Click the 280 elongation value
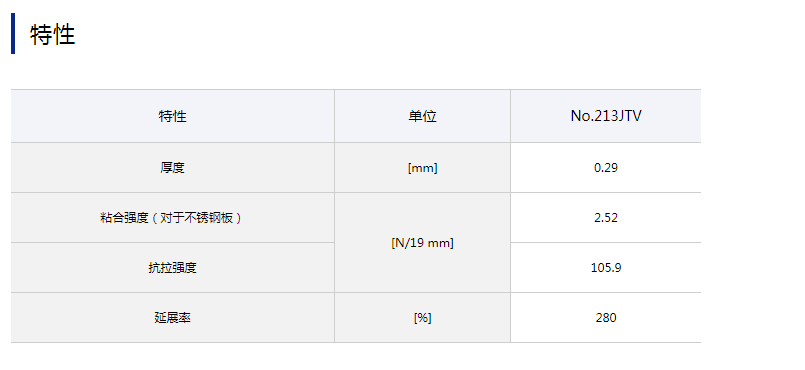 pos(606,318)
